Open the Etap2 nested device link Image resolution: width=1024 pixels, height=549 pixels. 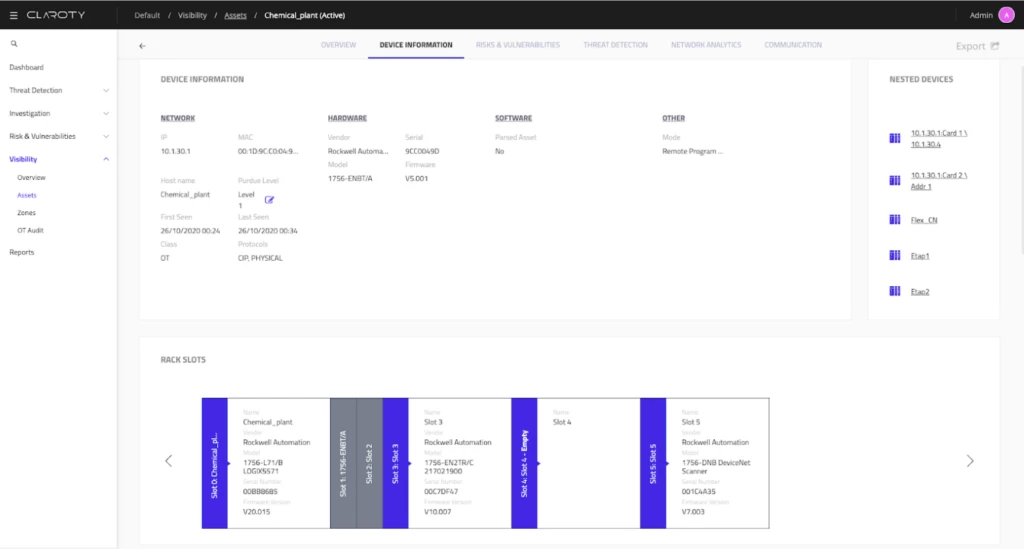tap(920, 292)
